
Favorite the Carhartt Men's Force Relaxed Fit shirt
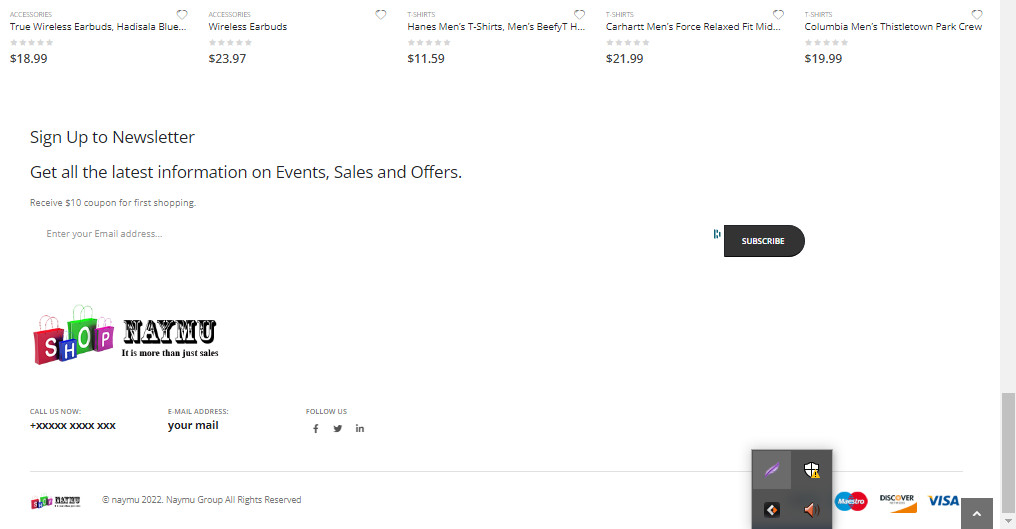[x=778, y=14]
